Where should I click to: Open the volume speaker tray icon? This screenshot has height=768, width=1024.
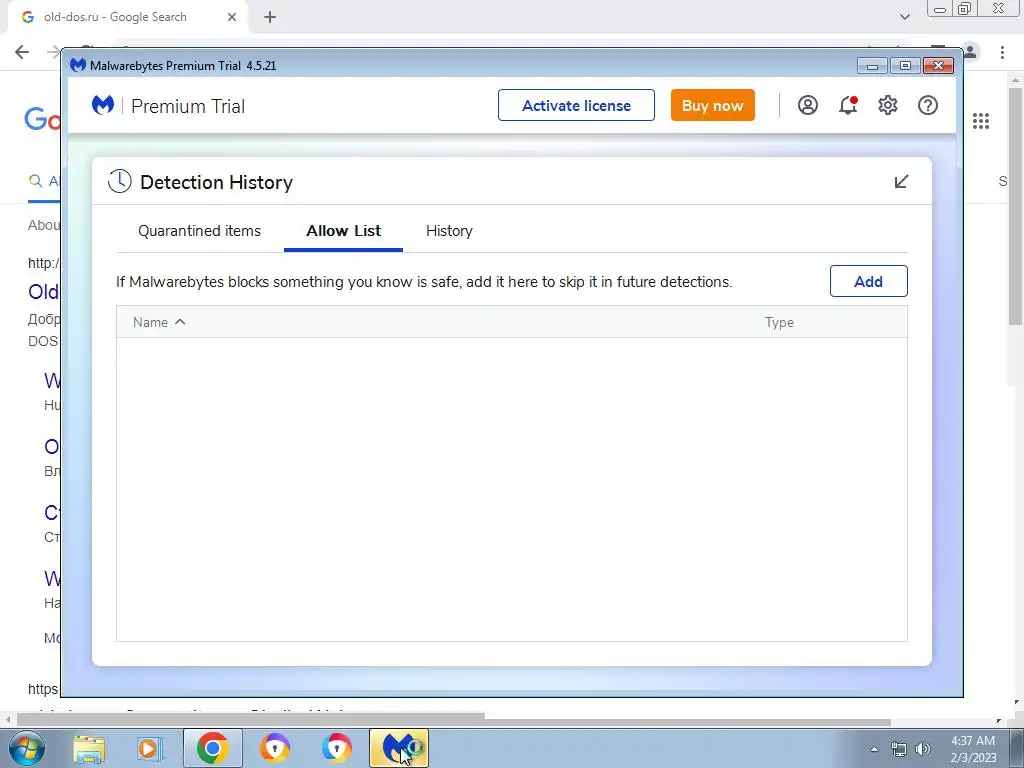coord(923,749)
